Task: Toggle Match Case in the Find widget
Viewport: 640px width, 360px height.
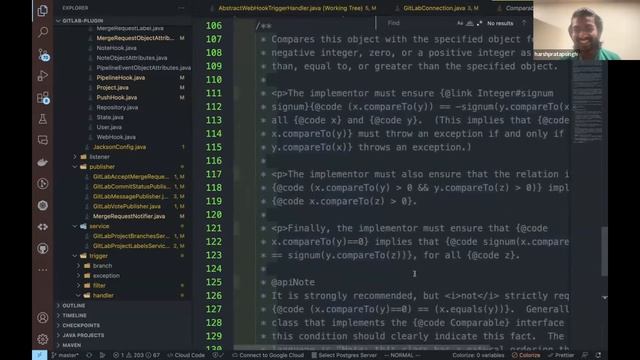Action: coord(460,23)
